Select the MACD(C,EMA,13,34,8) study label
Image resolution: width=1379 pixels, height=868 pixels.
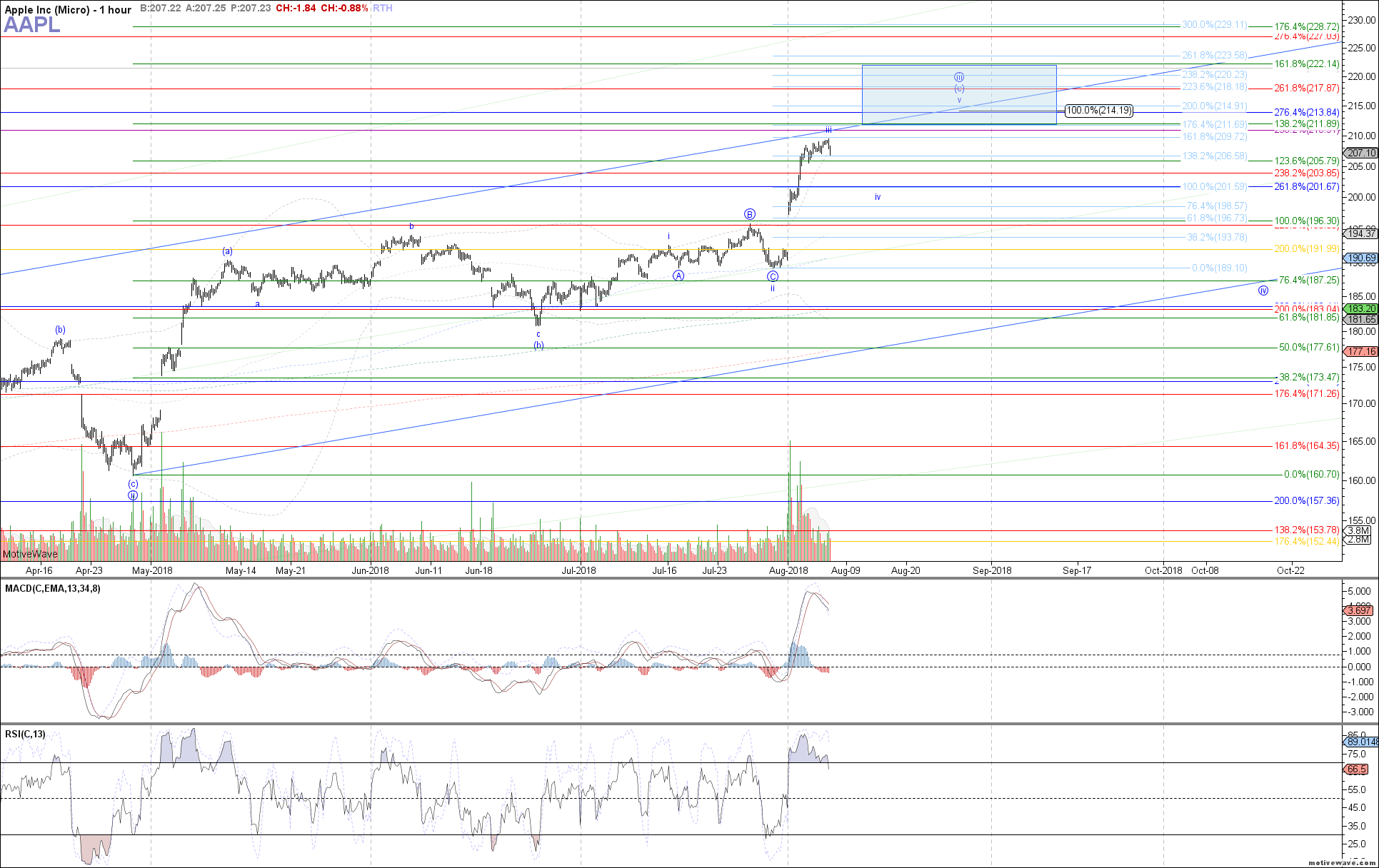(53, 589)
